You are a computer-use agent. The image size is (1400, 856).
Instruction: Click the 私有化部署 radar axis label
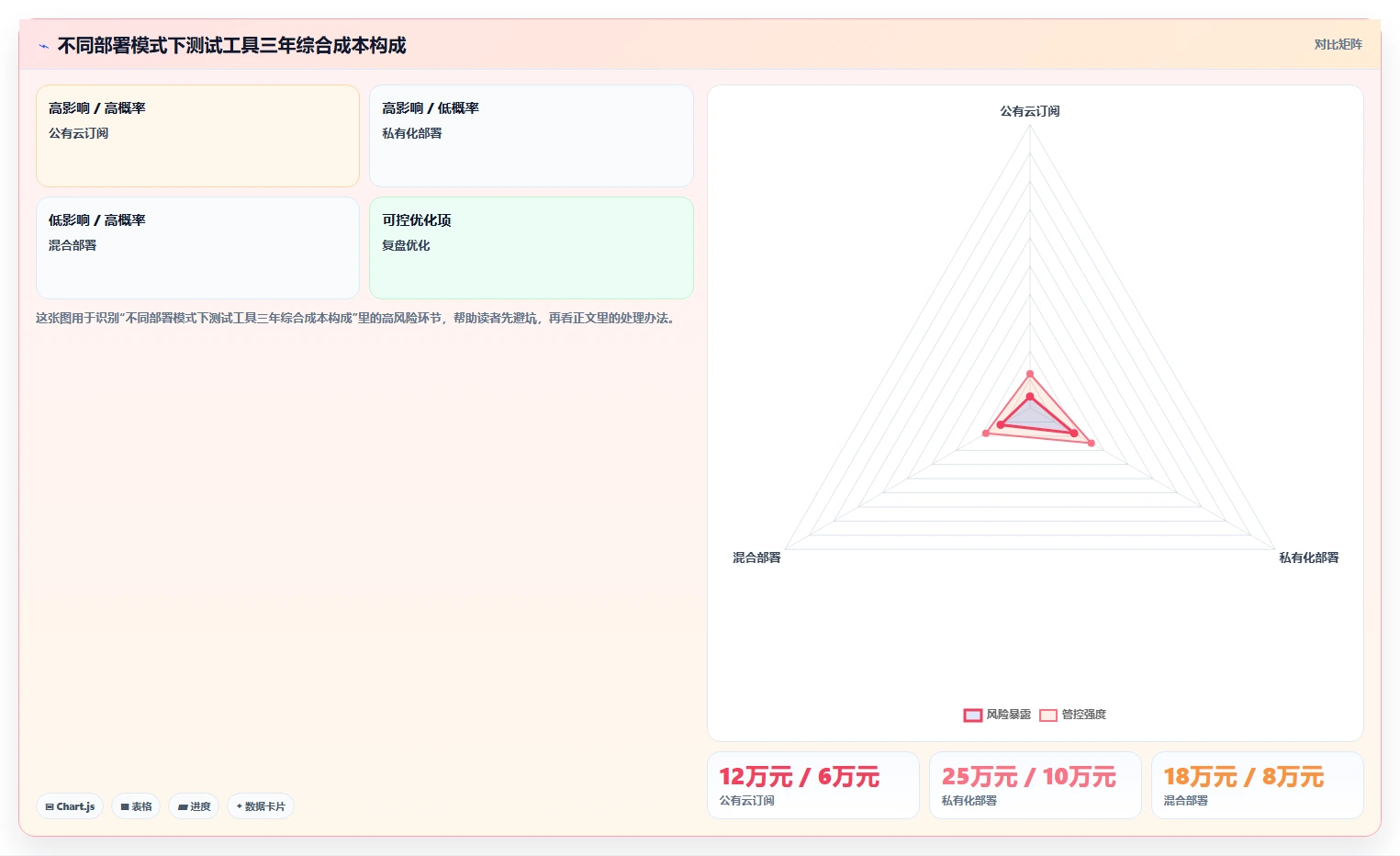(1309, 558)
